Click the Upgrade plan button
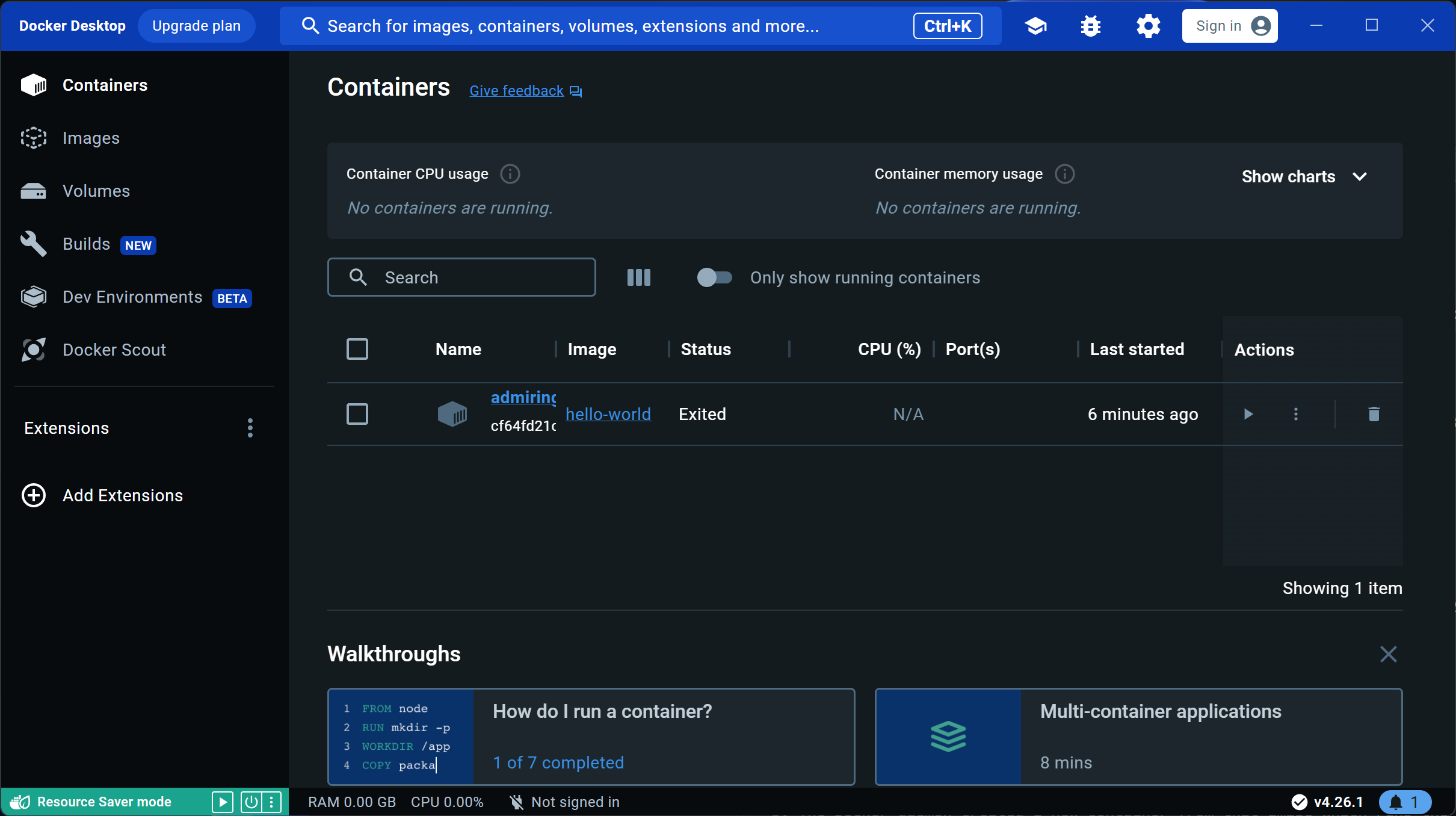 [x=196, y=25]
